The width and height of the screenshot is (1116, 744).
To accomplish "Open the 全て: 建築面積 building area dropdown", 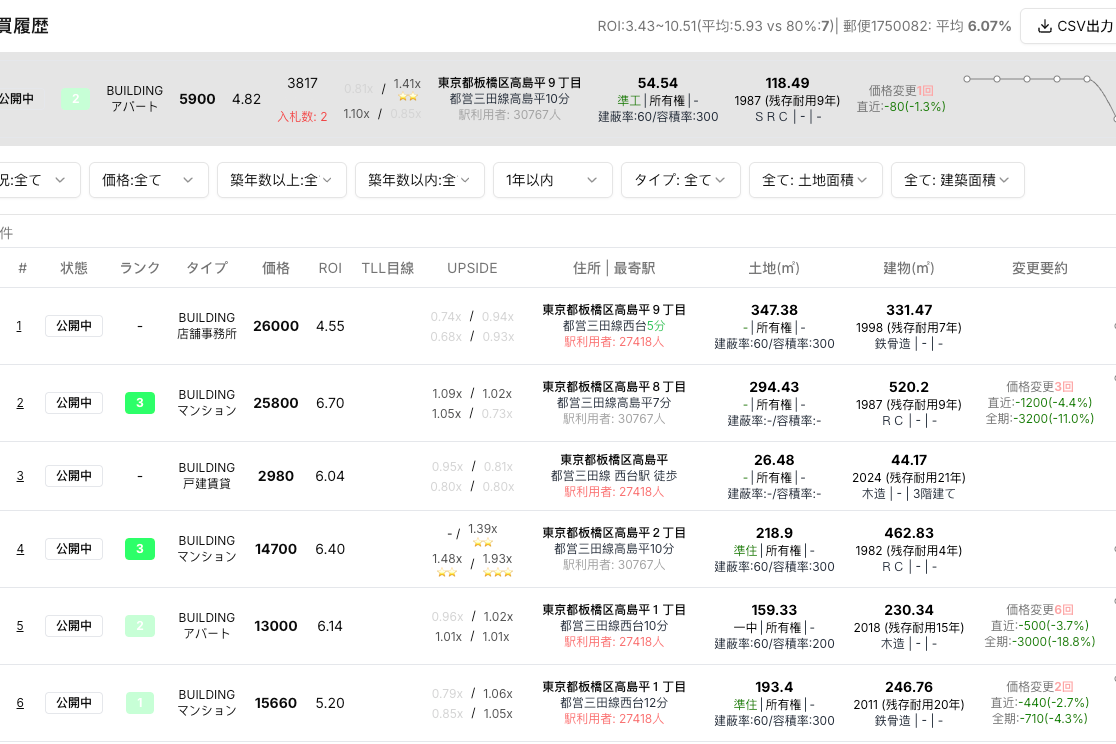I will (958, 180).
